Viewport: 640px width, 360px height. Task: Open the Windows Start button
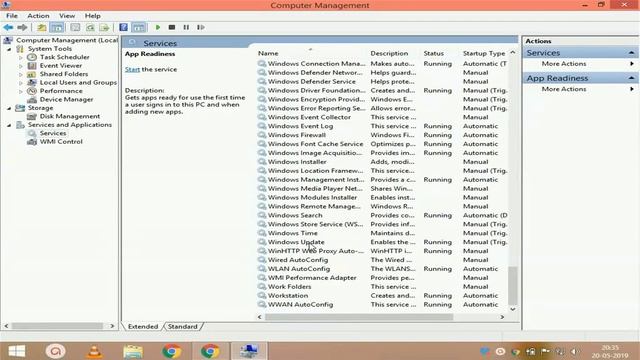17,351
